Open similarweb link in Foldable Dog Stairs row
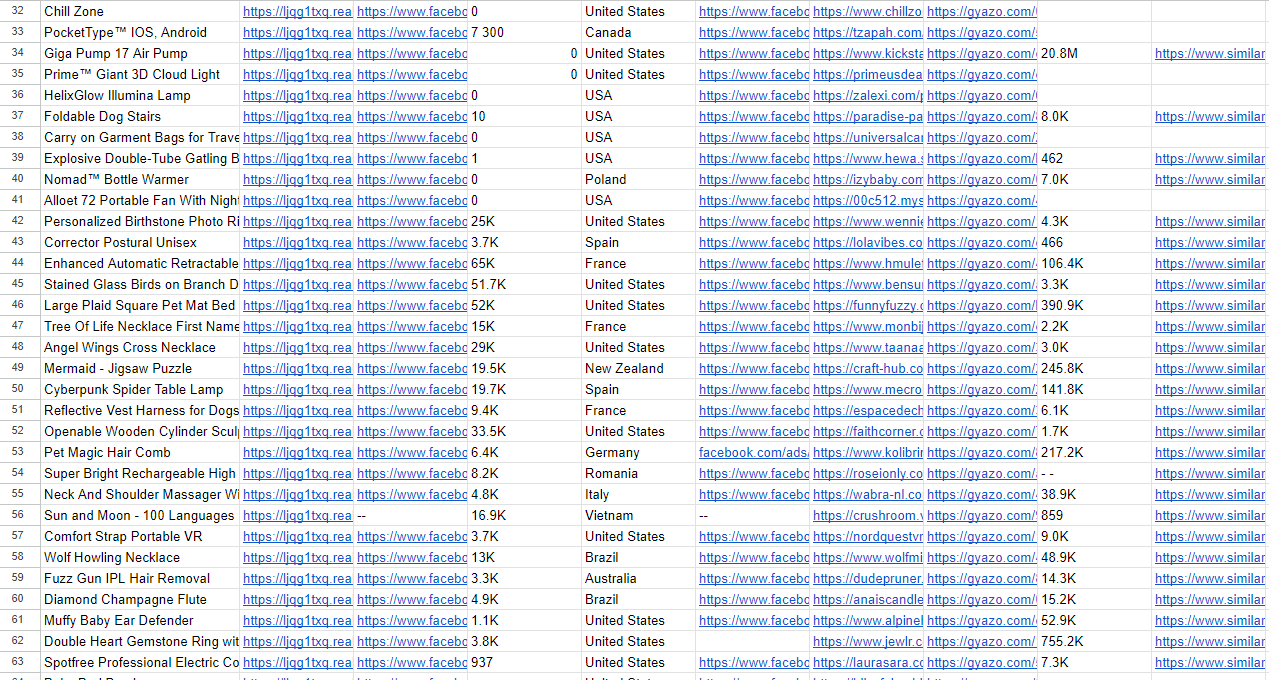Viewport: 1269px width, 680px height. [x=1209, y=117]
